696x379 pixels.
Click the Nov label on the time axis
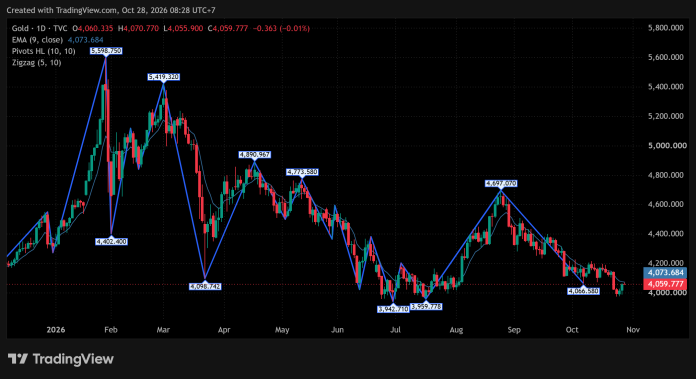point(633,330)
